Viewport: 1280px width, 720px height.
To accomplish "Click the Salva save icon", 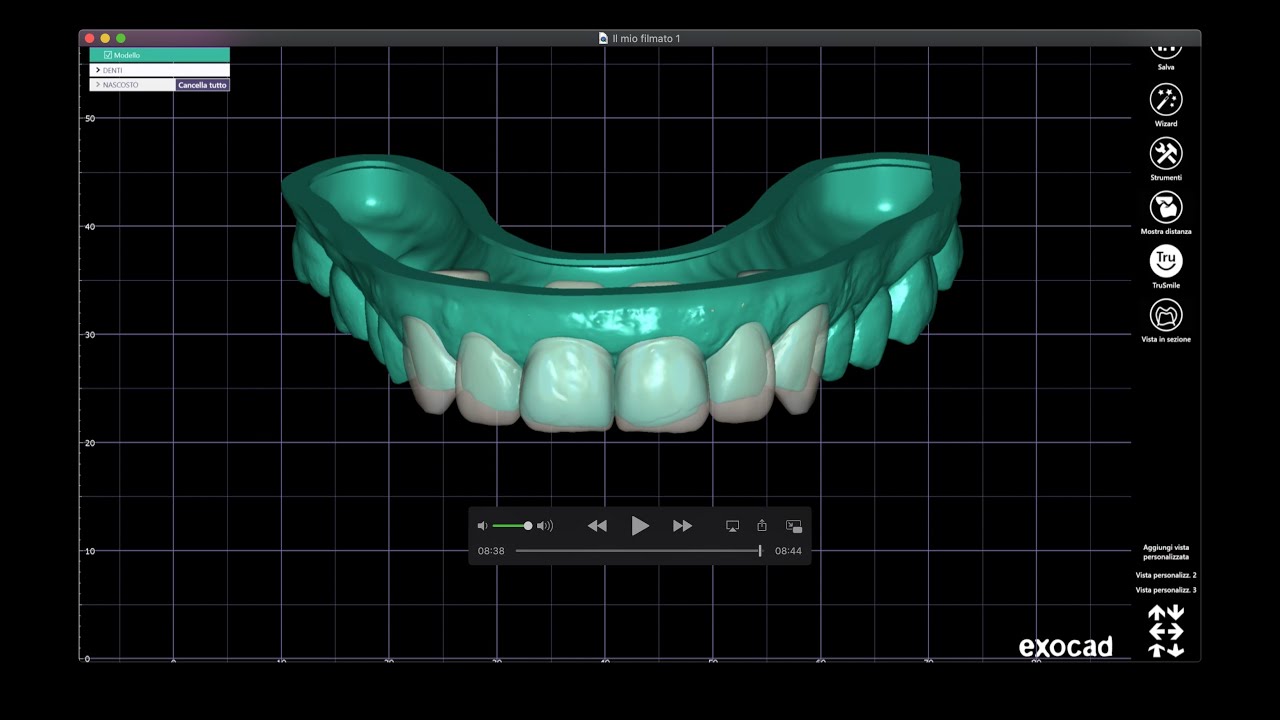I will (1166, 50).
